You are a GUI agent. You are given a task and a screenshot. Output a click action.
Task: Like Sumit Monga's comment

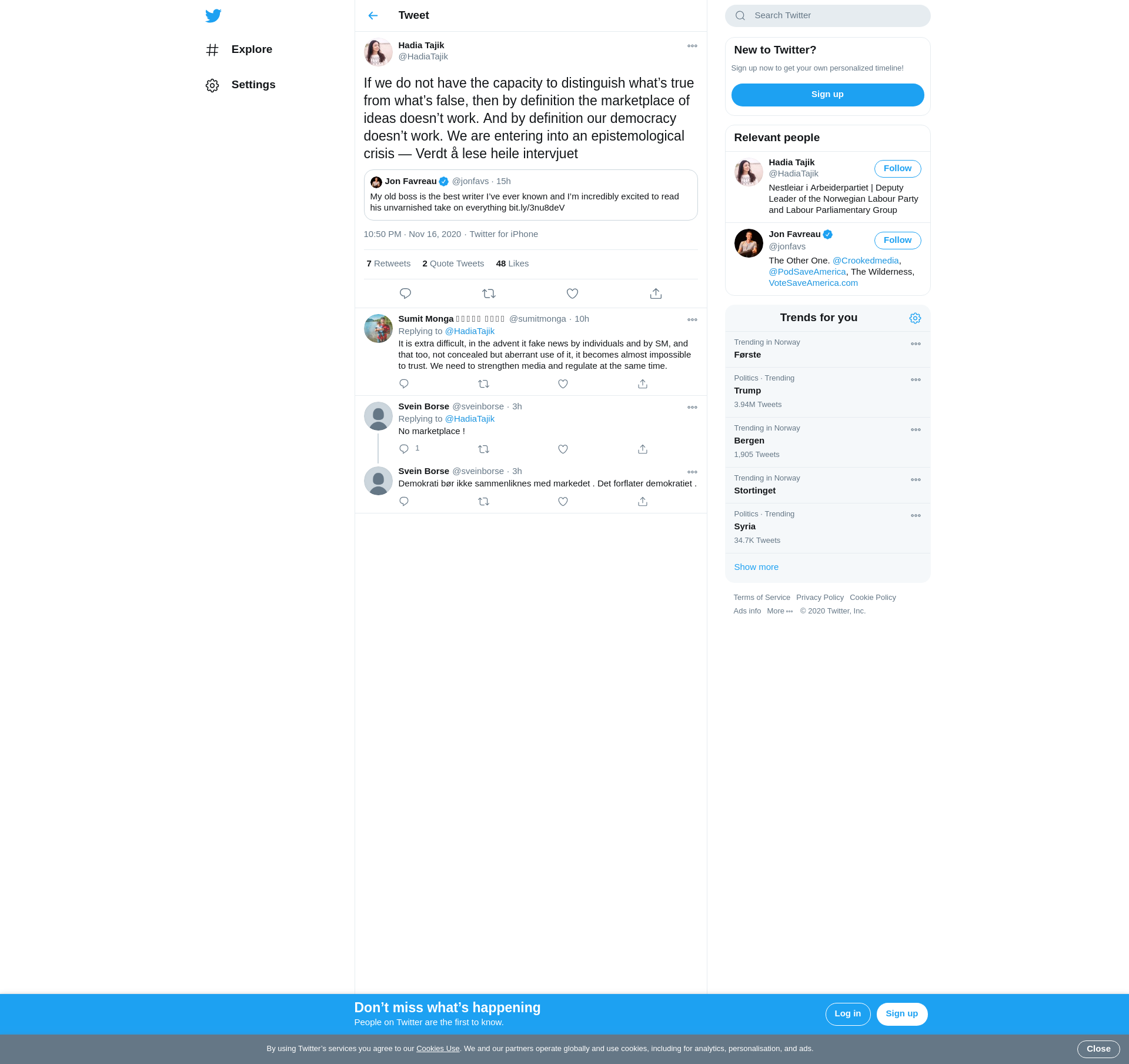[x=563, y=384]
